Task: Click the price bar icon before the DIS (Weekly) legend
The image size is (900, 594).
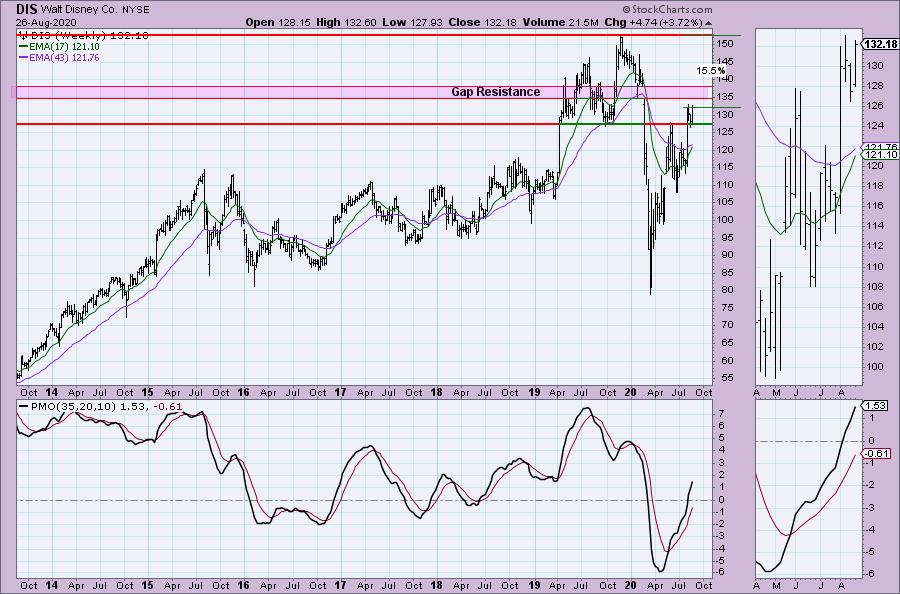Action: click(22, 35)
